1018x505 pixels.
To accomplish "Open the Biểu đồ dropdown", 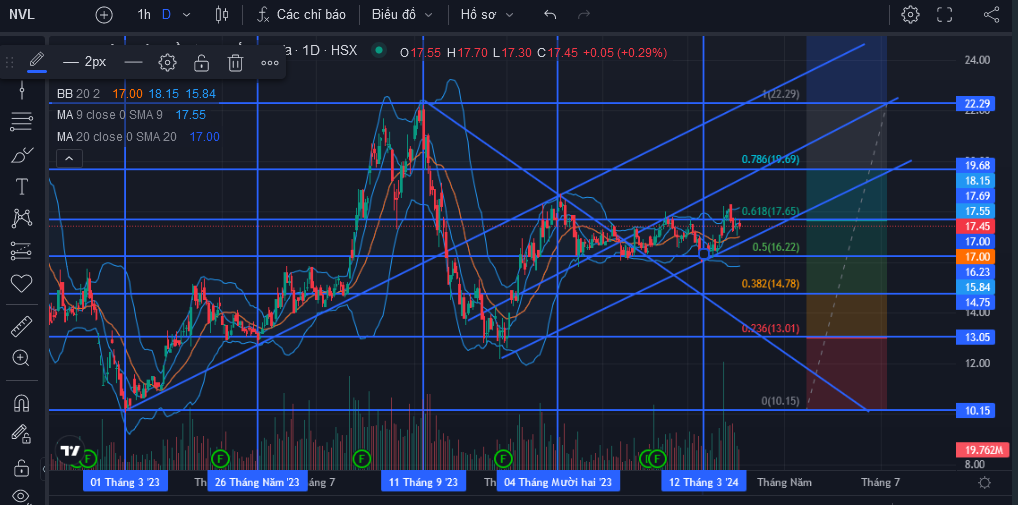I will pos(402,15).
